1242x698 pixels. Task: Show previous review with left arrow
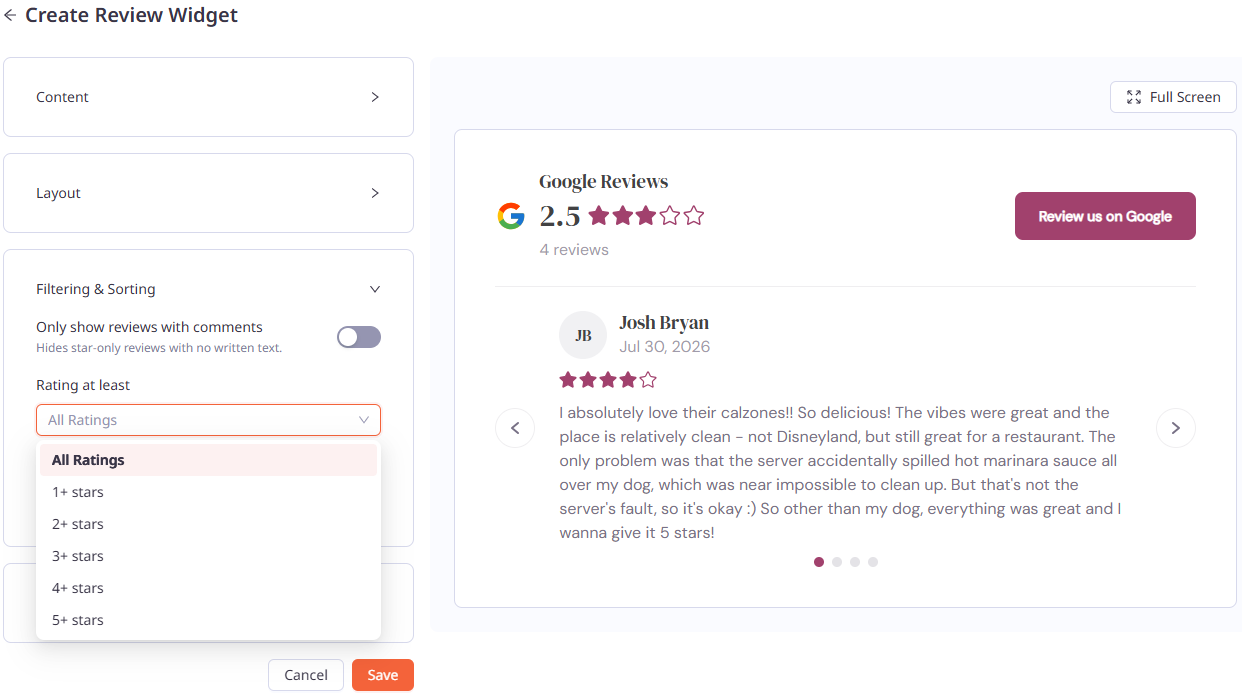[515, 428]
